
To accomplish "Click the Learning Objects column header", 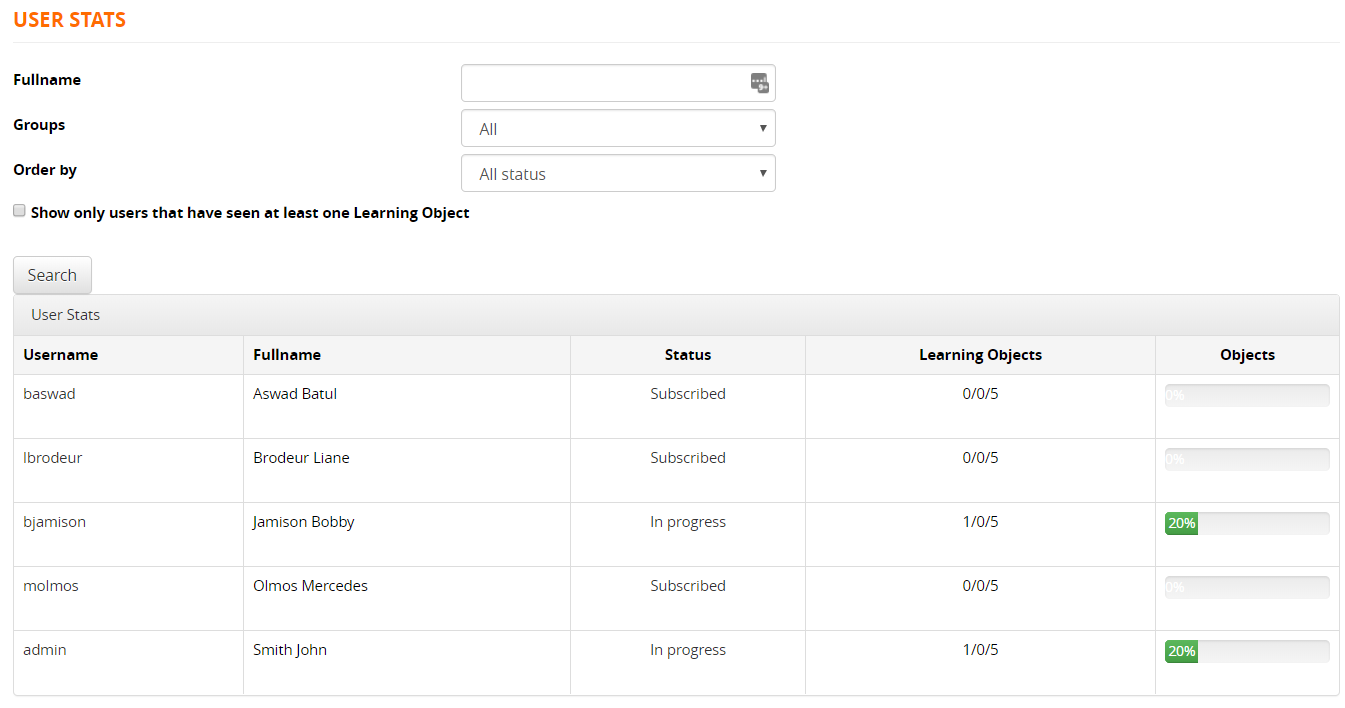I will pos(980,355).
